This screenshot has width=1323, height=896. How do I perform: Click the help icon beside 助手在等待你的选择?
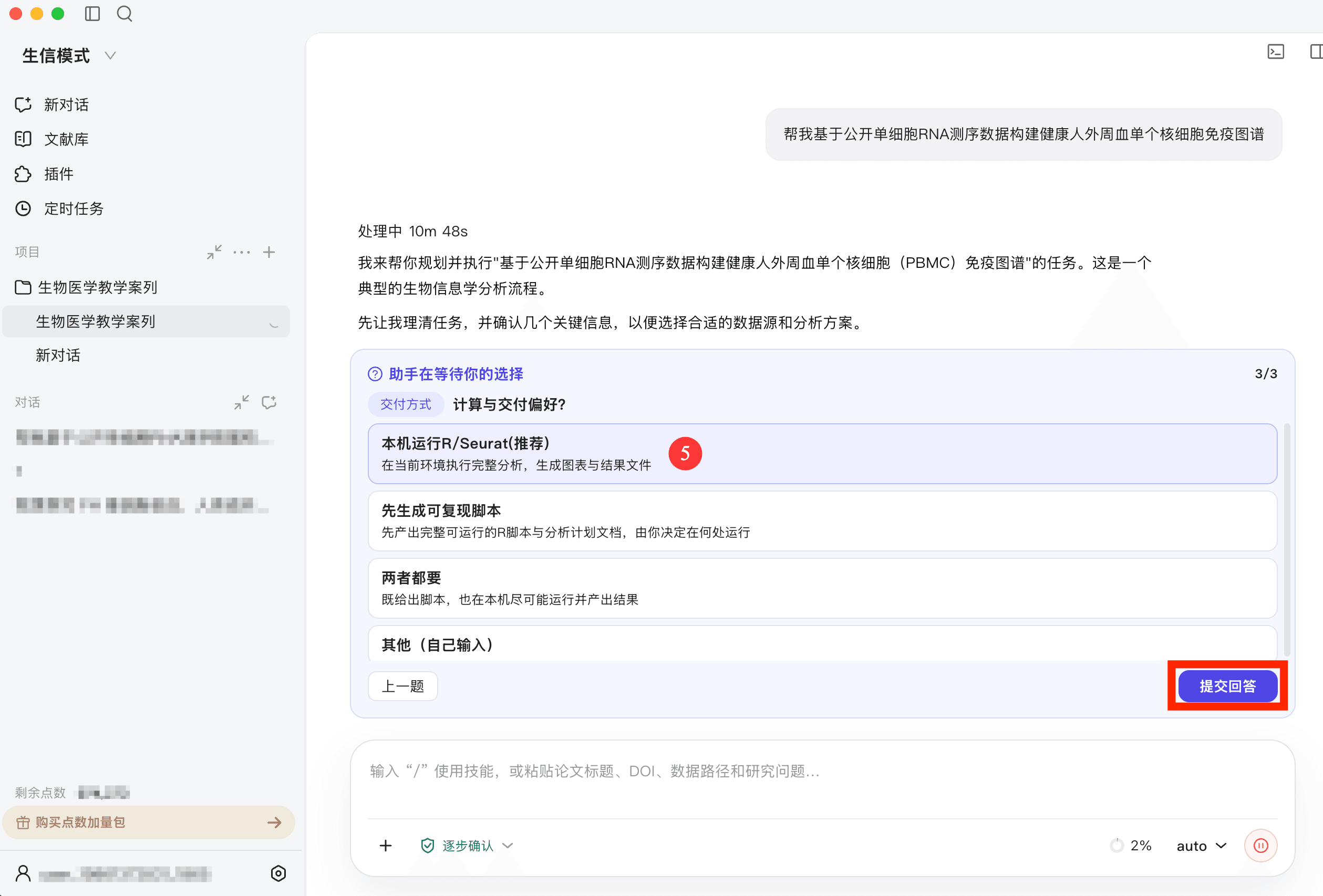click(375, 374)
